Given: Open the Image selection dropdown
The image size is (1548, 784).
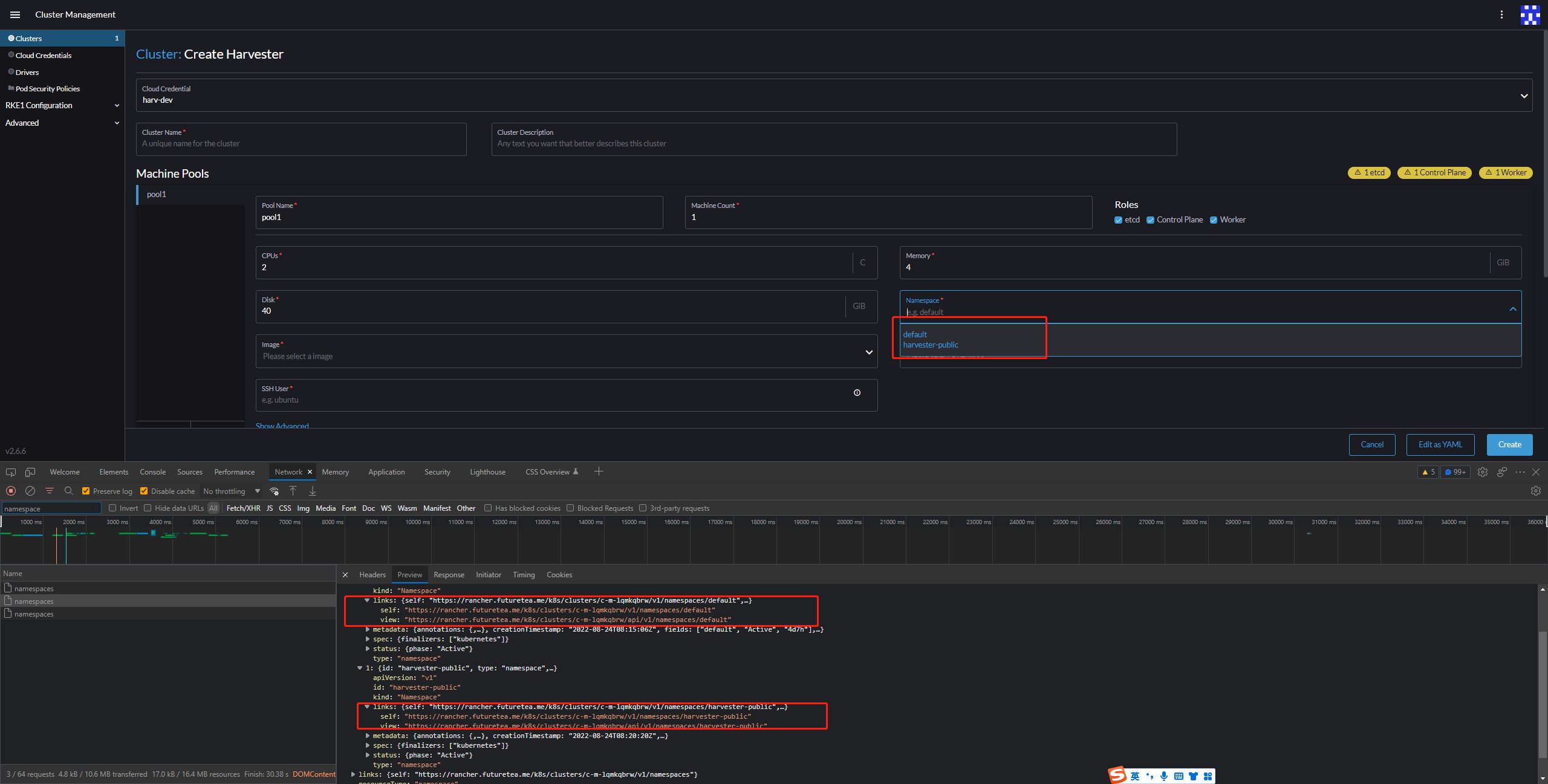Looking at the screenshot, I should [869, 351].
